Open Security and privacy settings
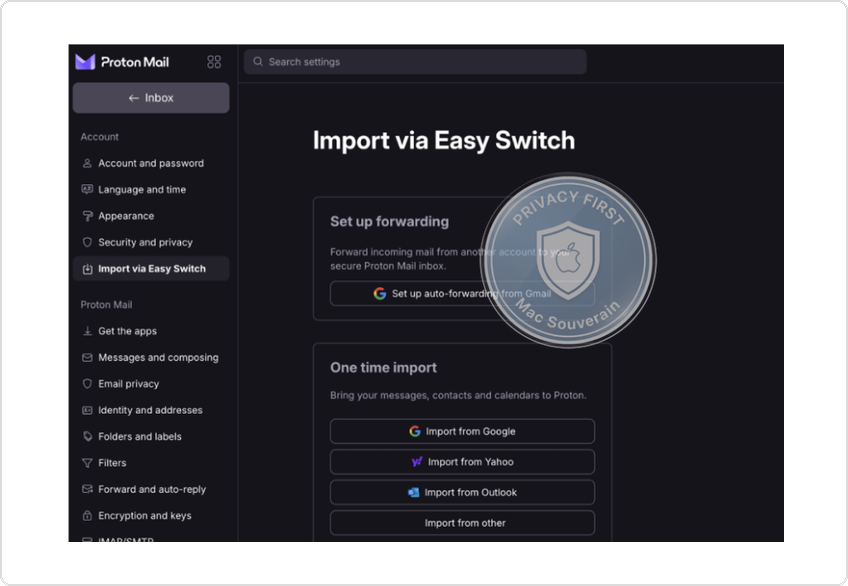 (151, 242)
